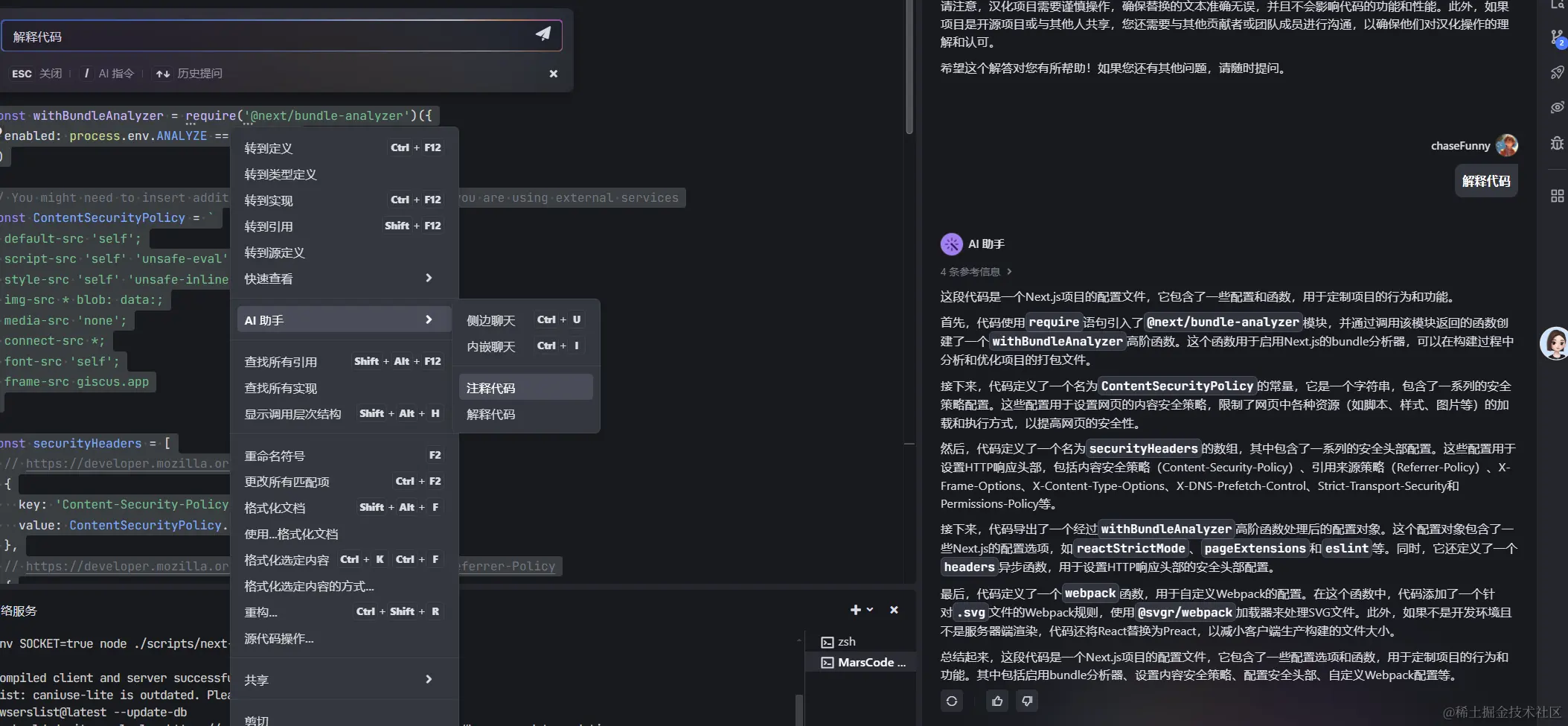
Task: Expand the AI 助手 submenu
Action: tap(344, 320)
